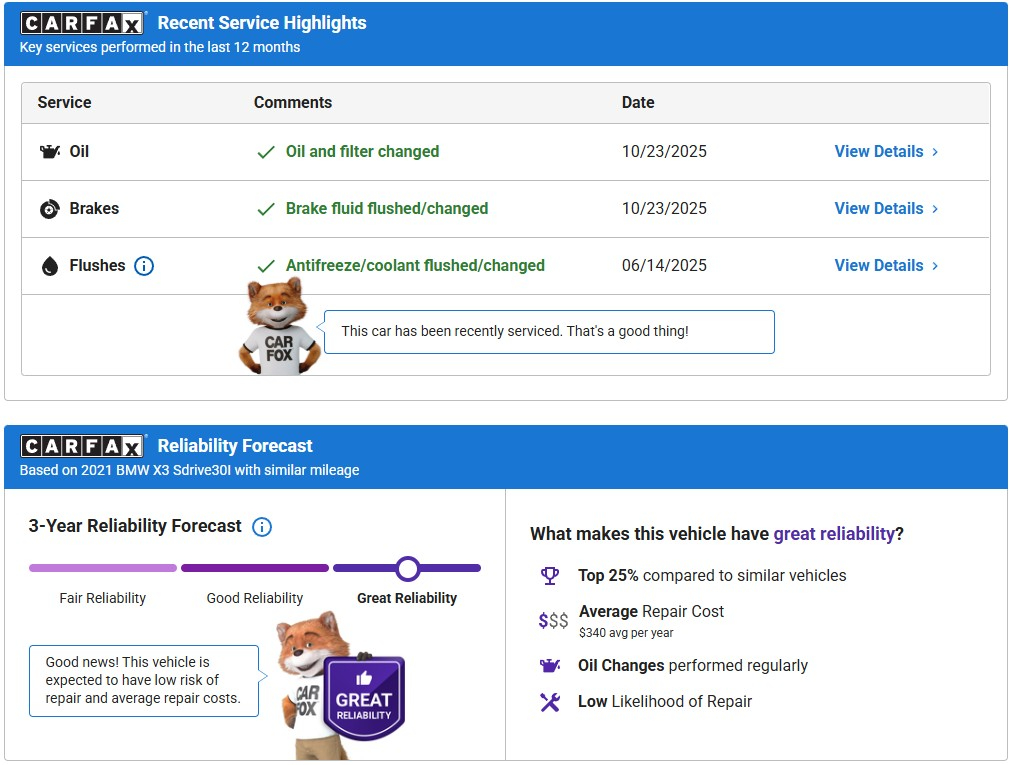View details for the Oil service
This screenshot has width=1012, height=765.
[x=878, y=152]
